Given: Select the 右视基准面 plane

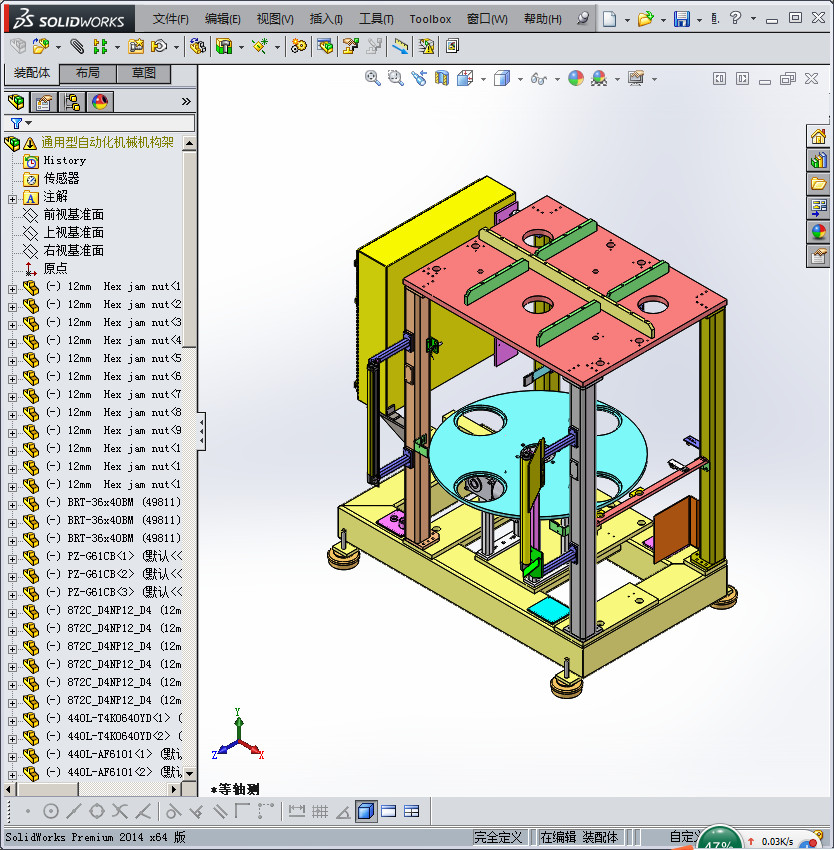Looking at the screenshot, I should point(73,250).
